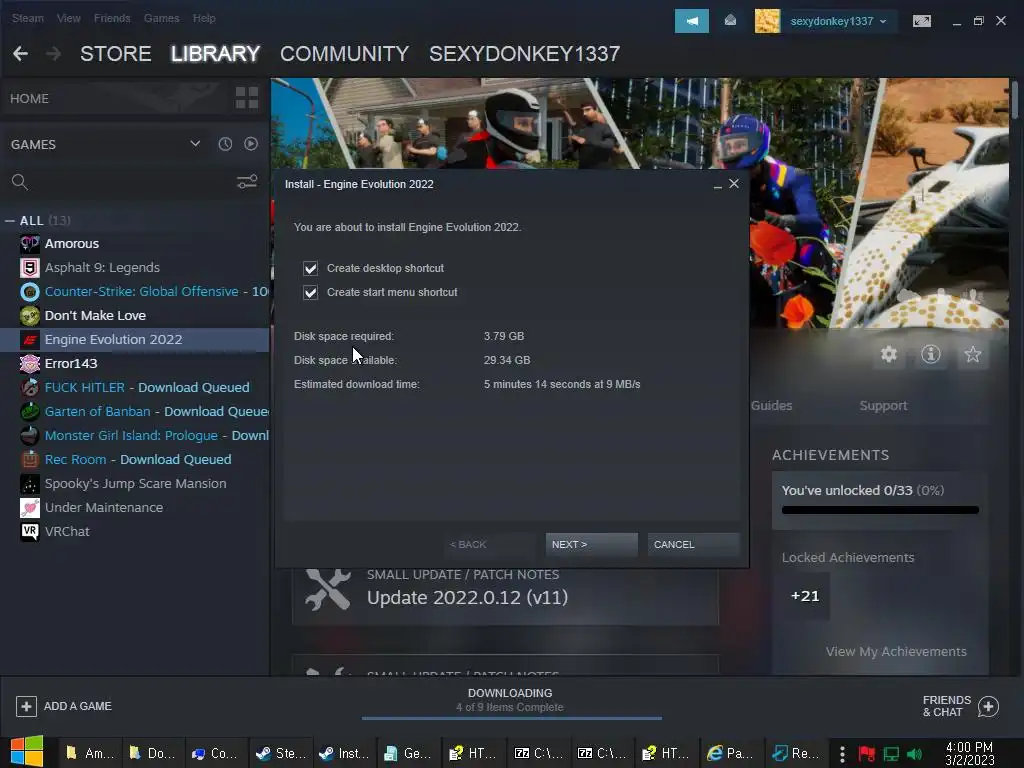
Task: Select Rec Room in the library
Action: coord(136,460)
